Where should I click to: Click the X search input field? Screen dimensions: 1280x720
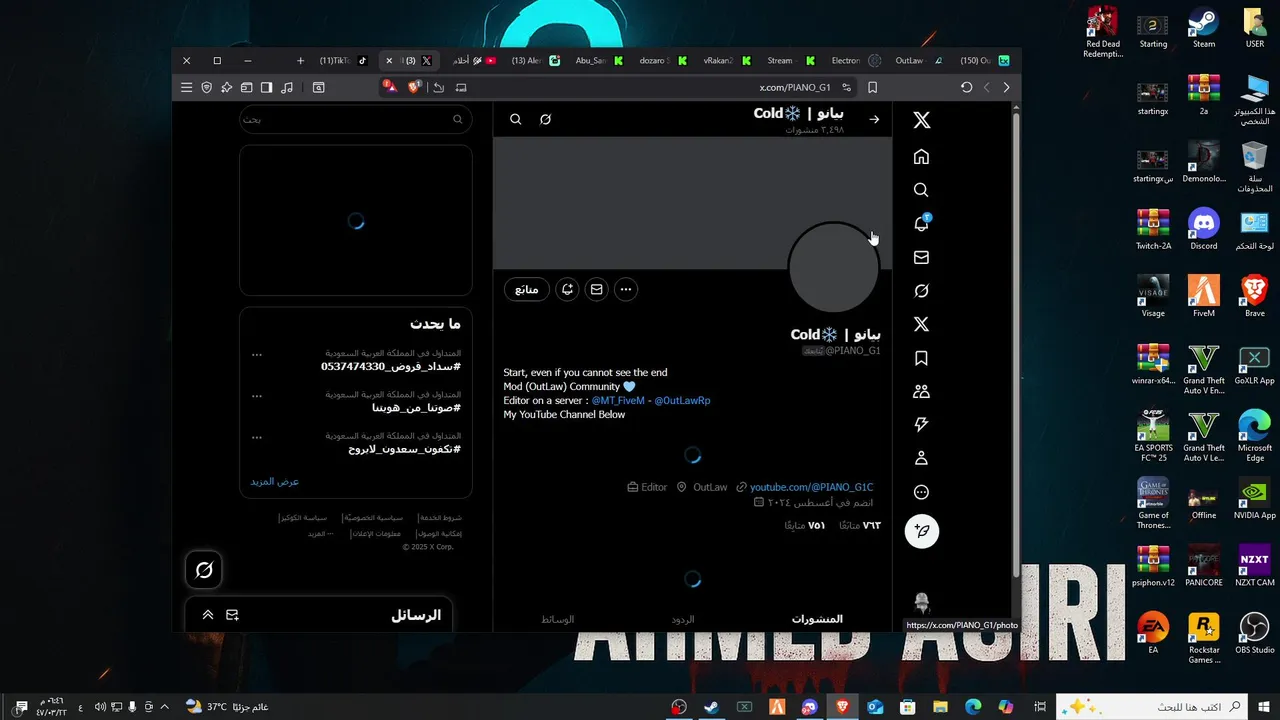pos(355,119)
